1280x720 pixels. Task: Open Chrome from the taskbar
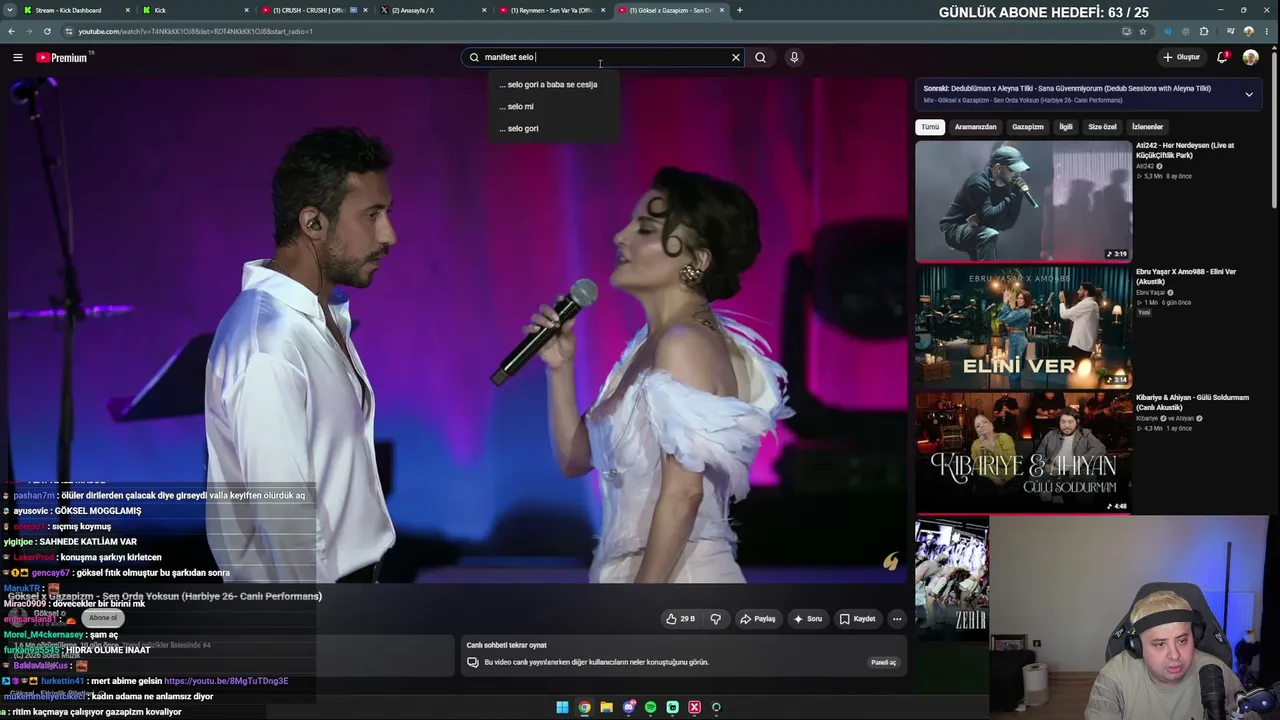point(584,708)
